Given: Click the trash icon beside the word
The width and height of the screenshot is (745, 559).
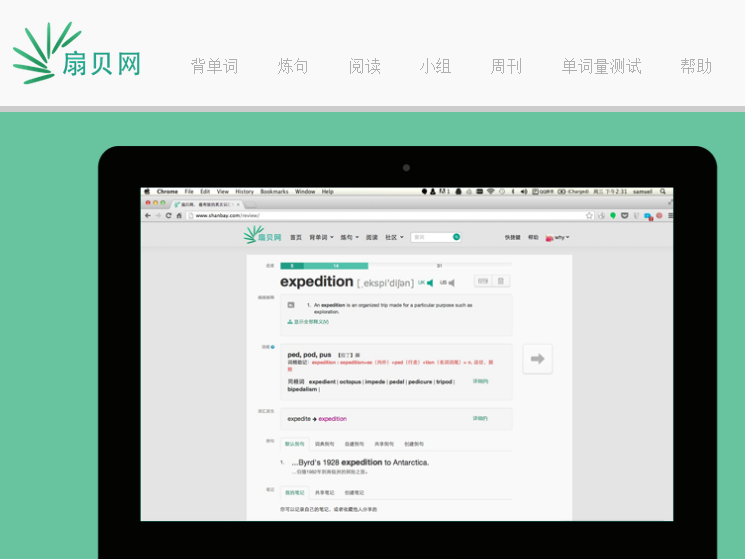Looking at the screenshot, I should [x=501, y=282].
